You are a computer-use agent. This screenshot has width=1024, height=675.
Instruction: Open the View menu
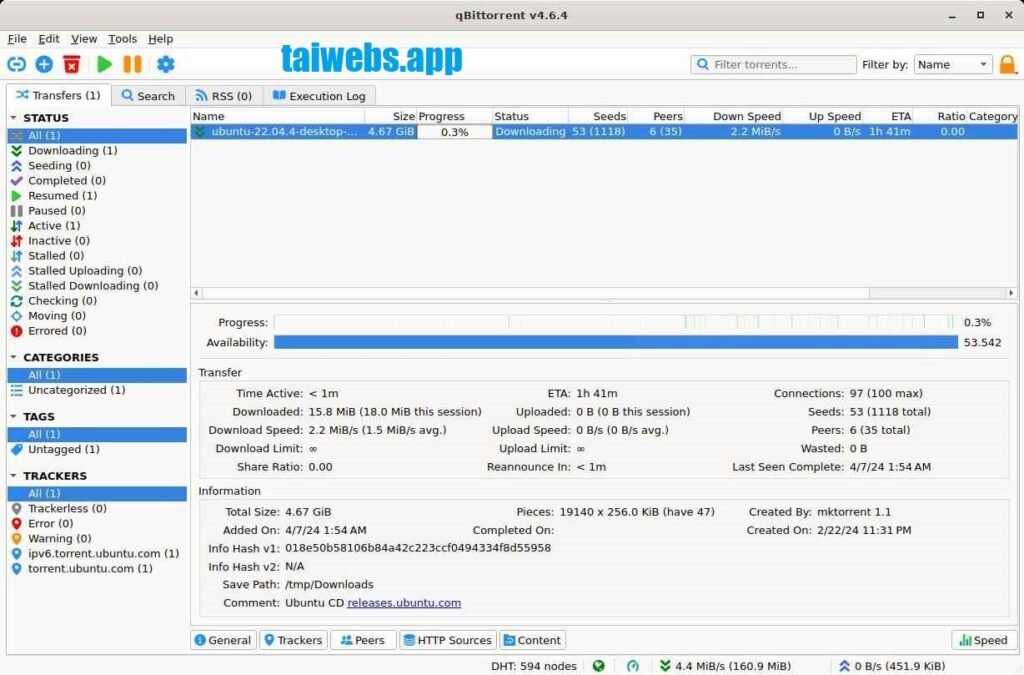tap(84, 39)
